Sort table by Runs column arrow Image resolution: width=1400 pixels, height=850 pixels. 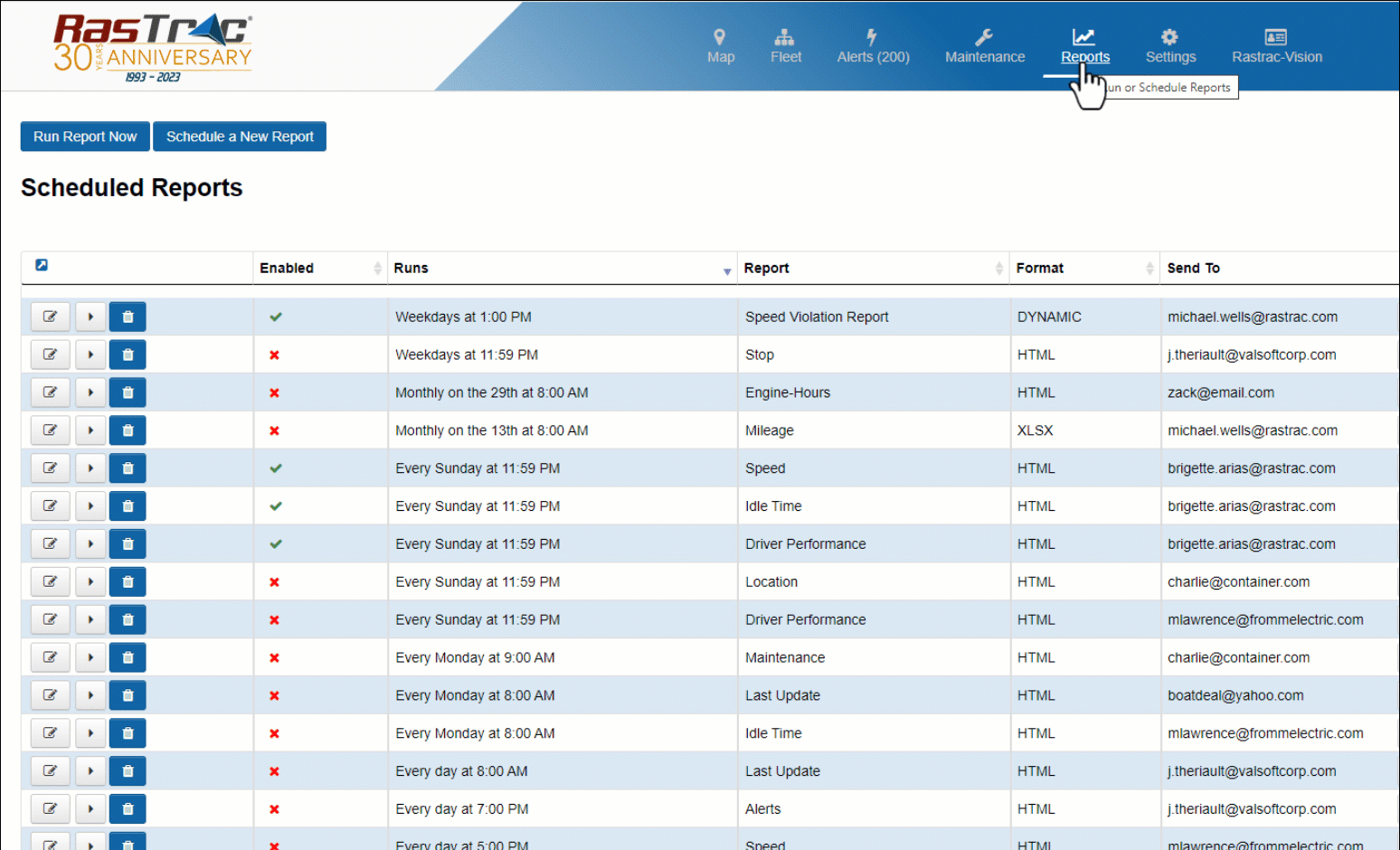pyautogui.click(x=726, y=271)
